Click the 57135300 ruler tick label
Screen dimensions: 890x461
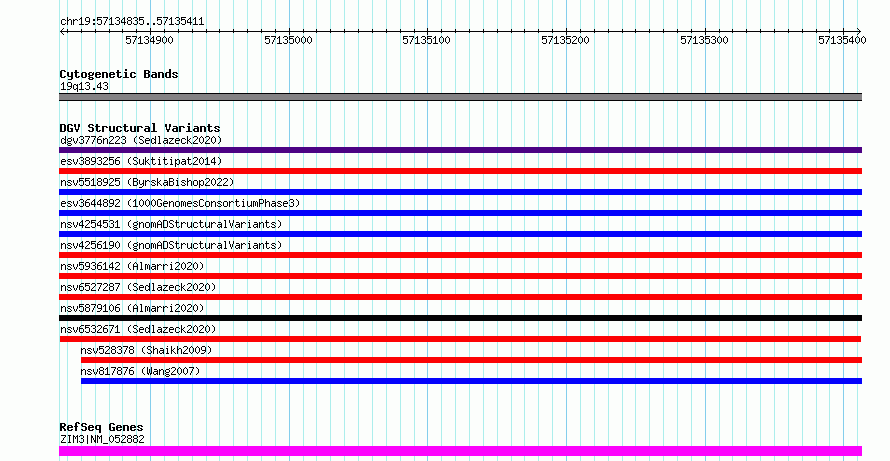(704, 40)
